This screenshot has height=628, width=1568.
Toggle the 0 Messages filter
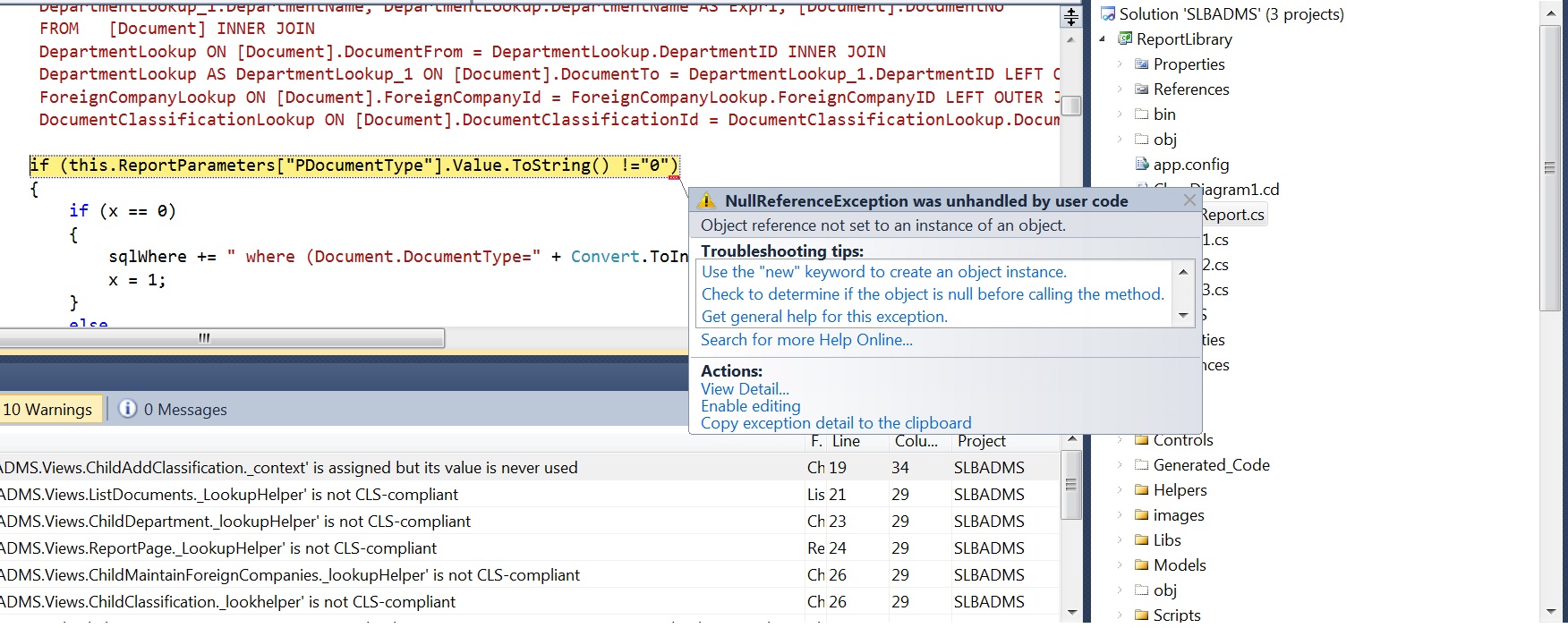tap(173, 409)
